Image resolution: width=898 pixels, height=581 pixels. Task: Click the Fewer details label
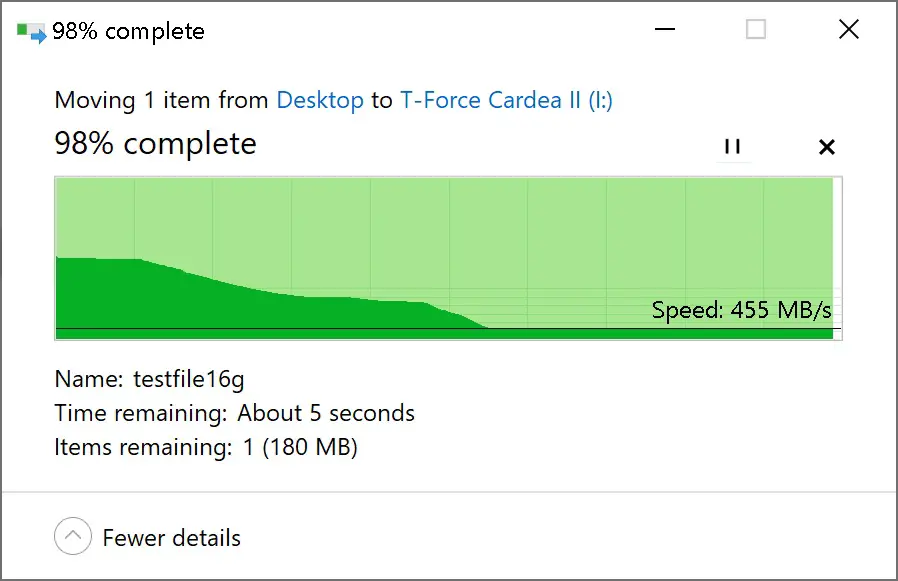point(171,539)
